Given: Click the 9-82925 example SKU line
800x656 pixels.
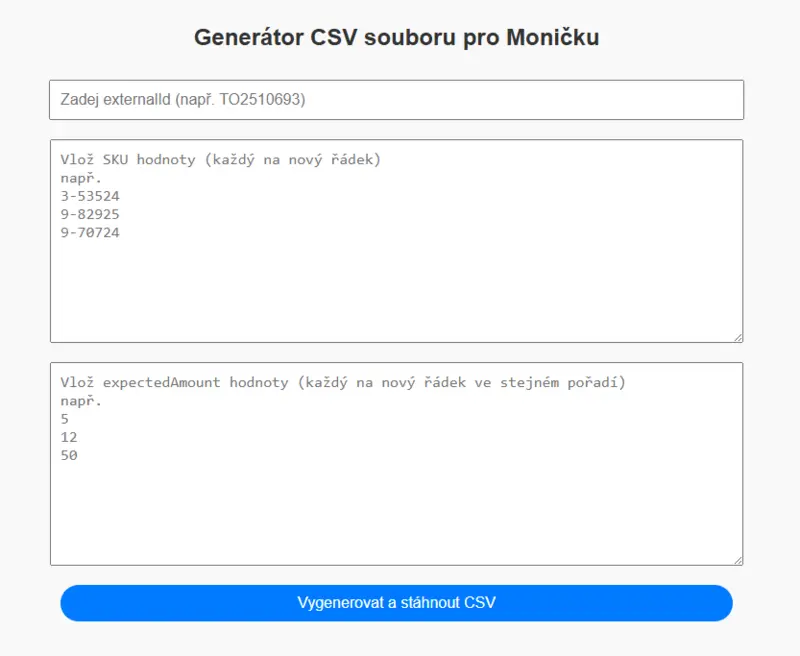Looking at the screenshot, I should (x=90, y=214).
